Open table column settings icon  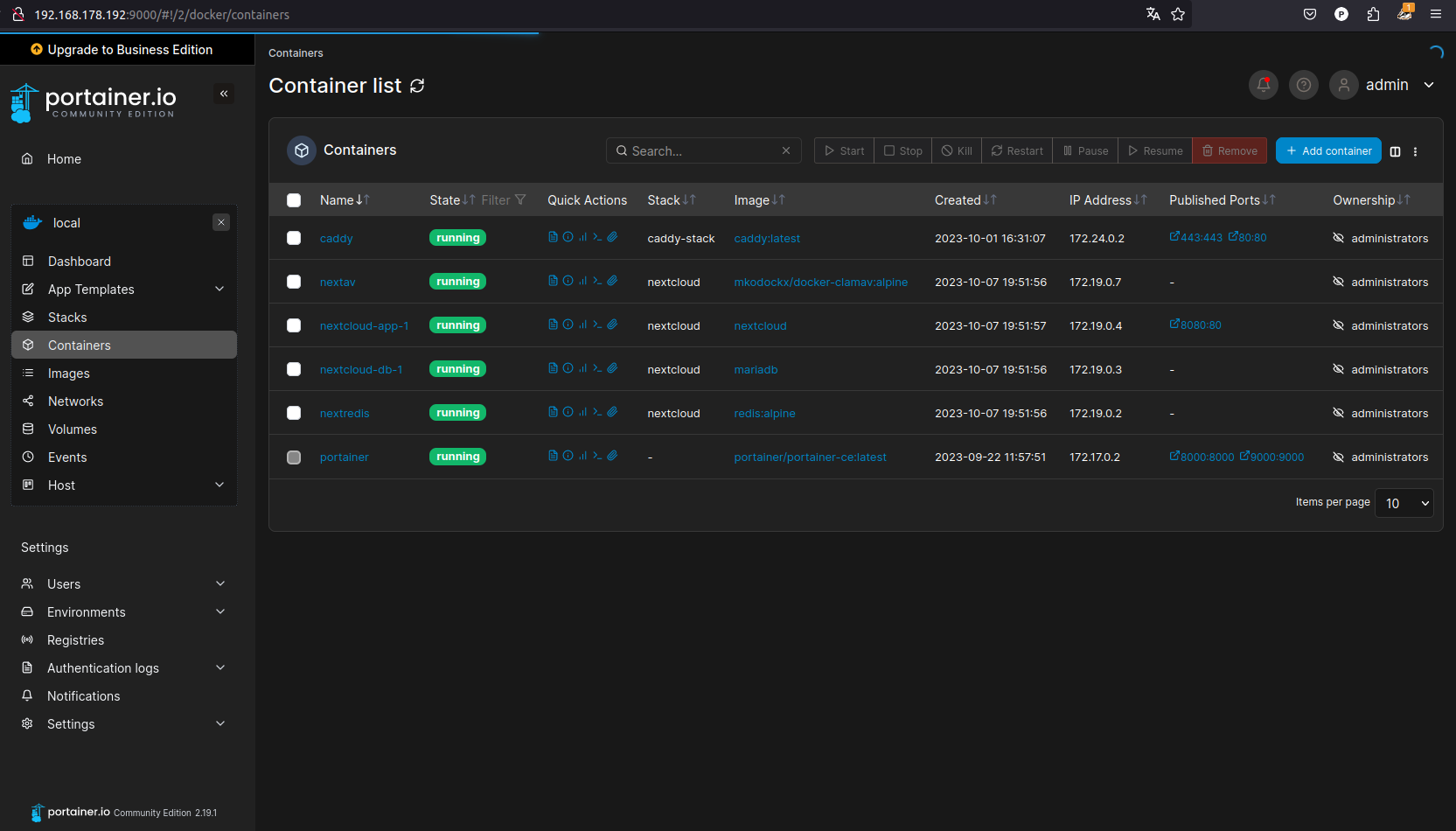[1395, 151]
